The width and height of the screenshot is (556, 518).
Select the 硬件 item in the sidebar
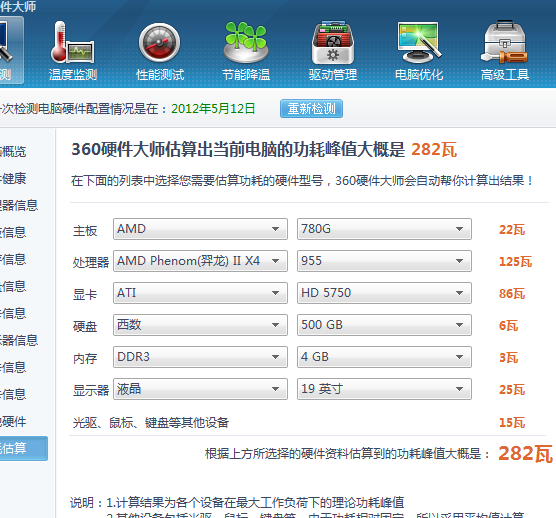click(x=13, y=422)
